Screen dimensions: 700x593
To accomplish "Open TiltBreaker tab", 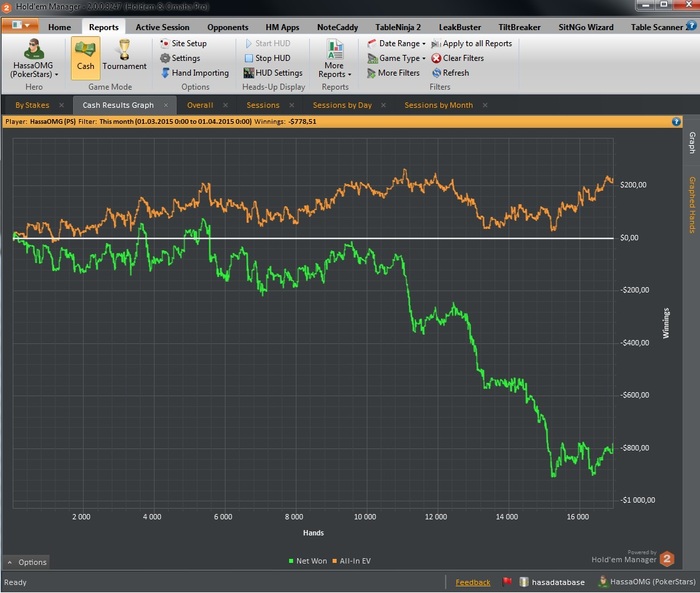I will [519, 27].
